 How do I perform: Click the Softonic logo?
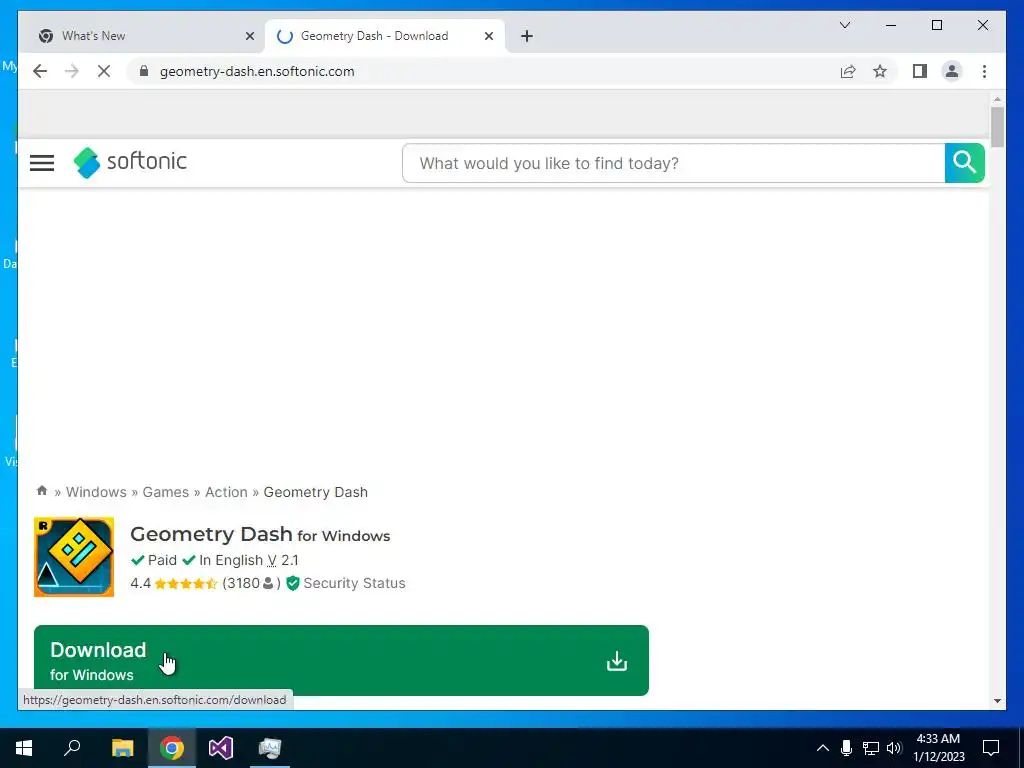130,162
